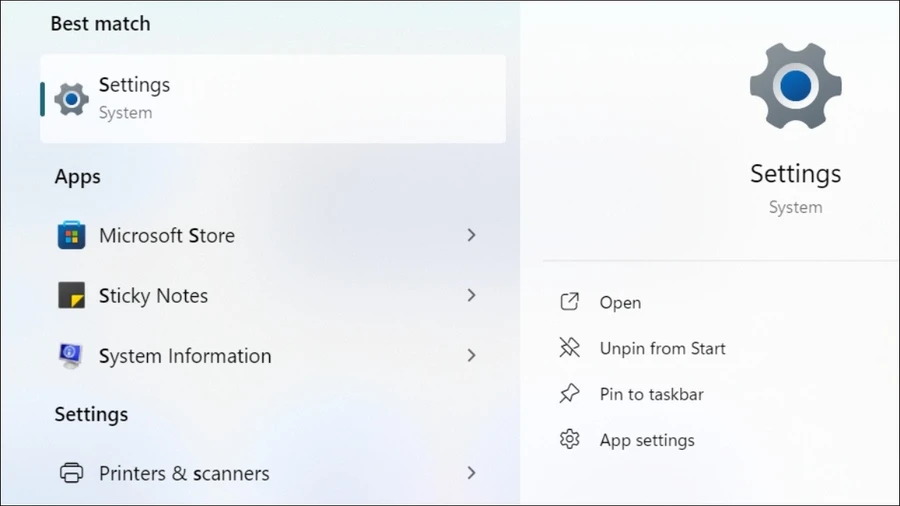900x506 pixels.
Task: Click the Unpin from Start icon
Action: coord(569,348)
